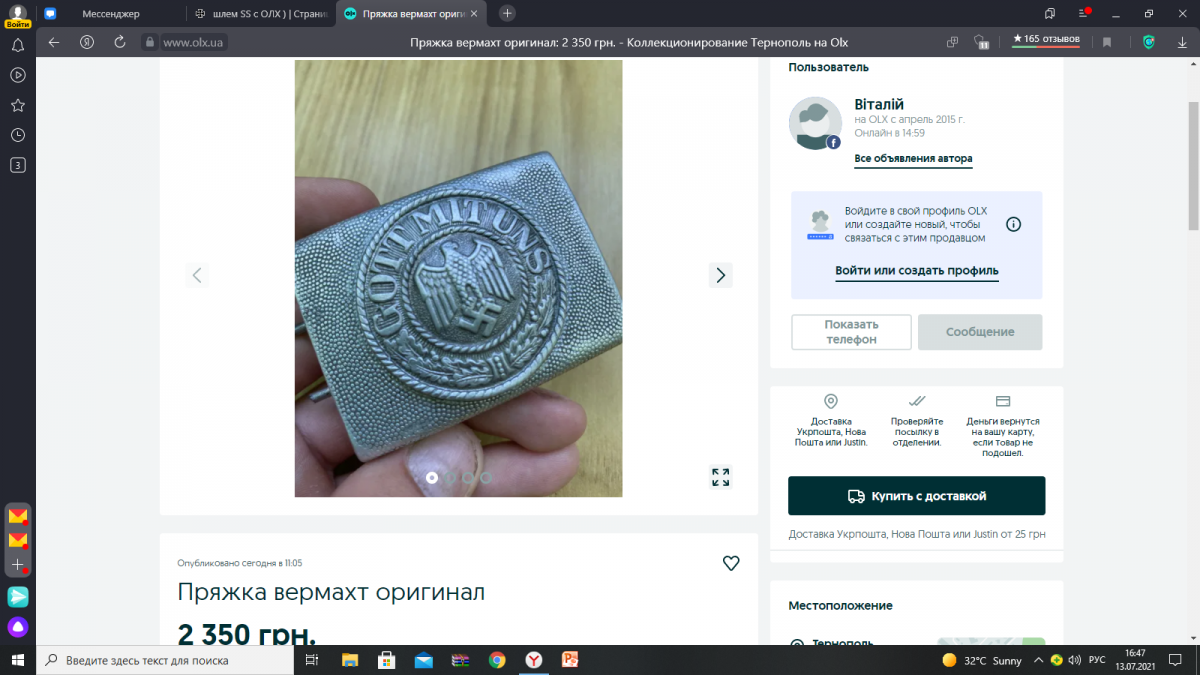Click the Windows taskbar search box
Screen dimensions: 1200x675
click(166, 660)
